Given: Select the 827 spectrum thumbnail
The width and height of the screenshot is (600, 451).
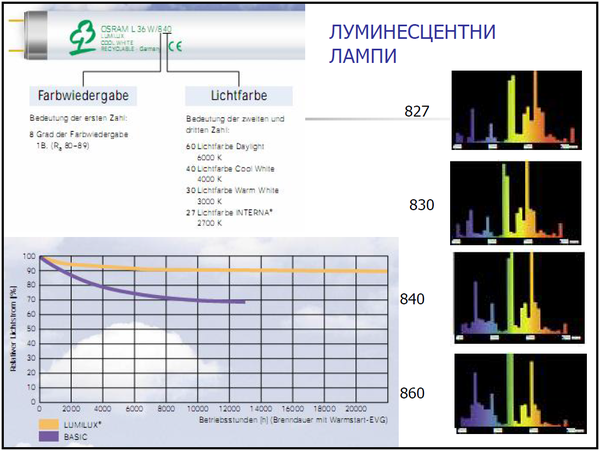Looking at the screenshot, I should tap(517, 110).
